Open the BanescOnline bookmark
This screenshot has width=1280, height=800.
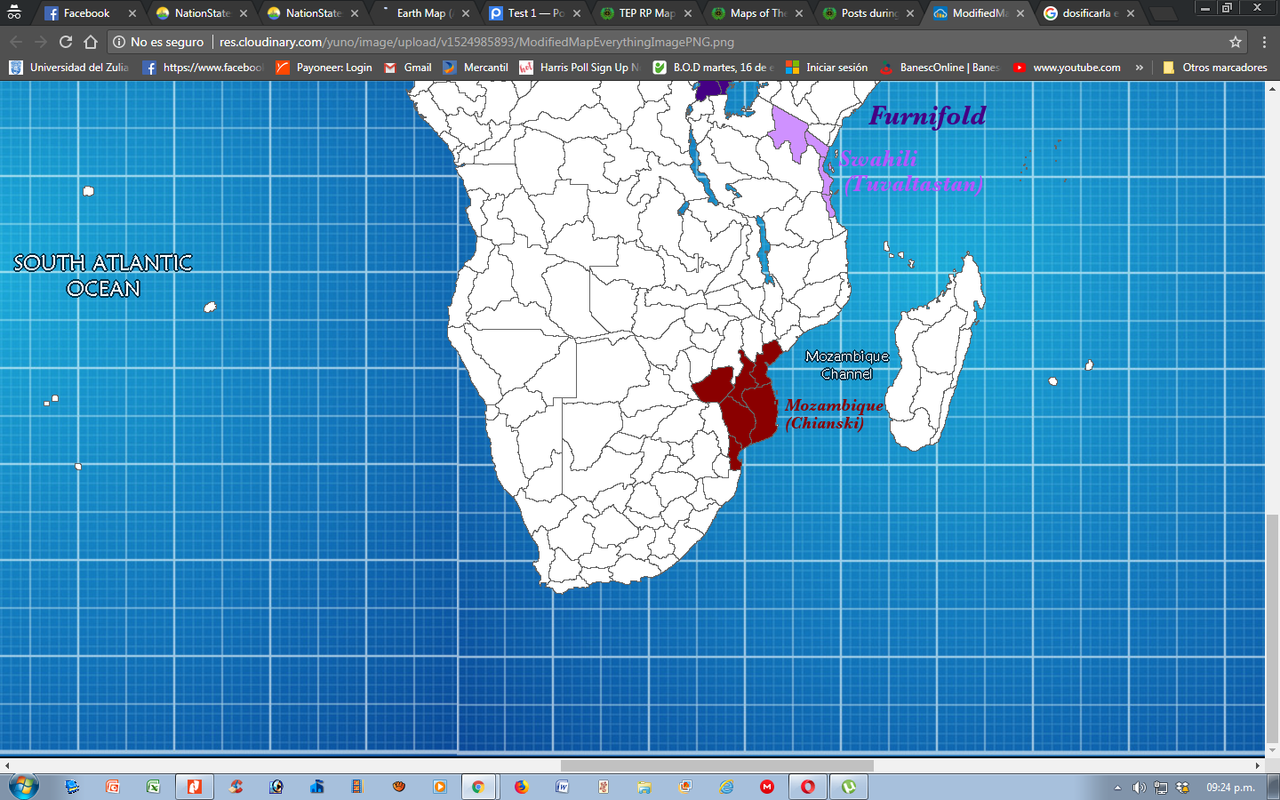point(940,68)
